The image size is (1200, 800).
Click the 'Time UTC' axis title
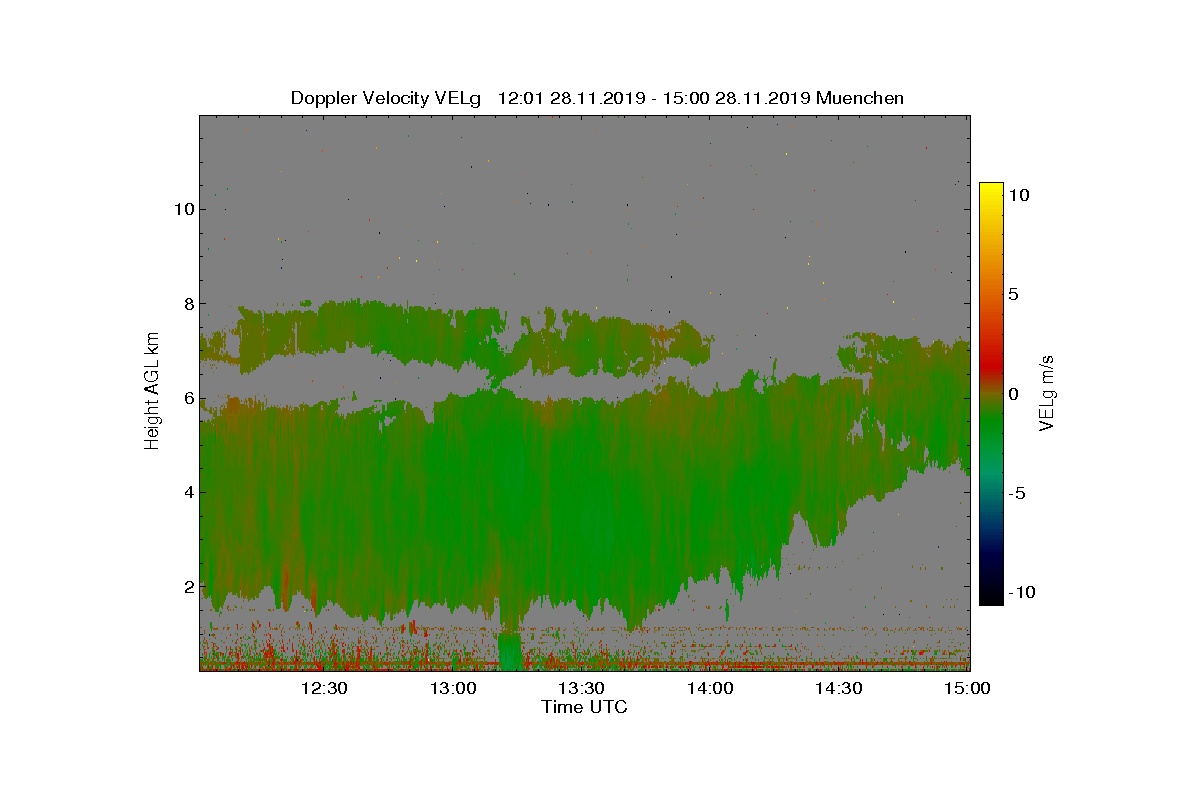[585, 707]
